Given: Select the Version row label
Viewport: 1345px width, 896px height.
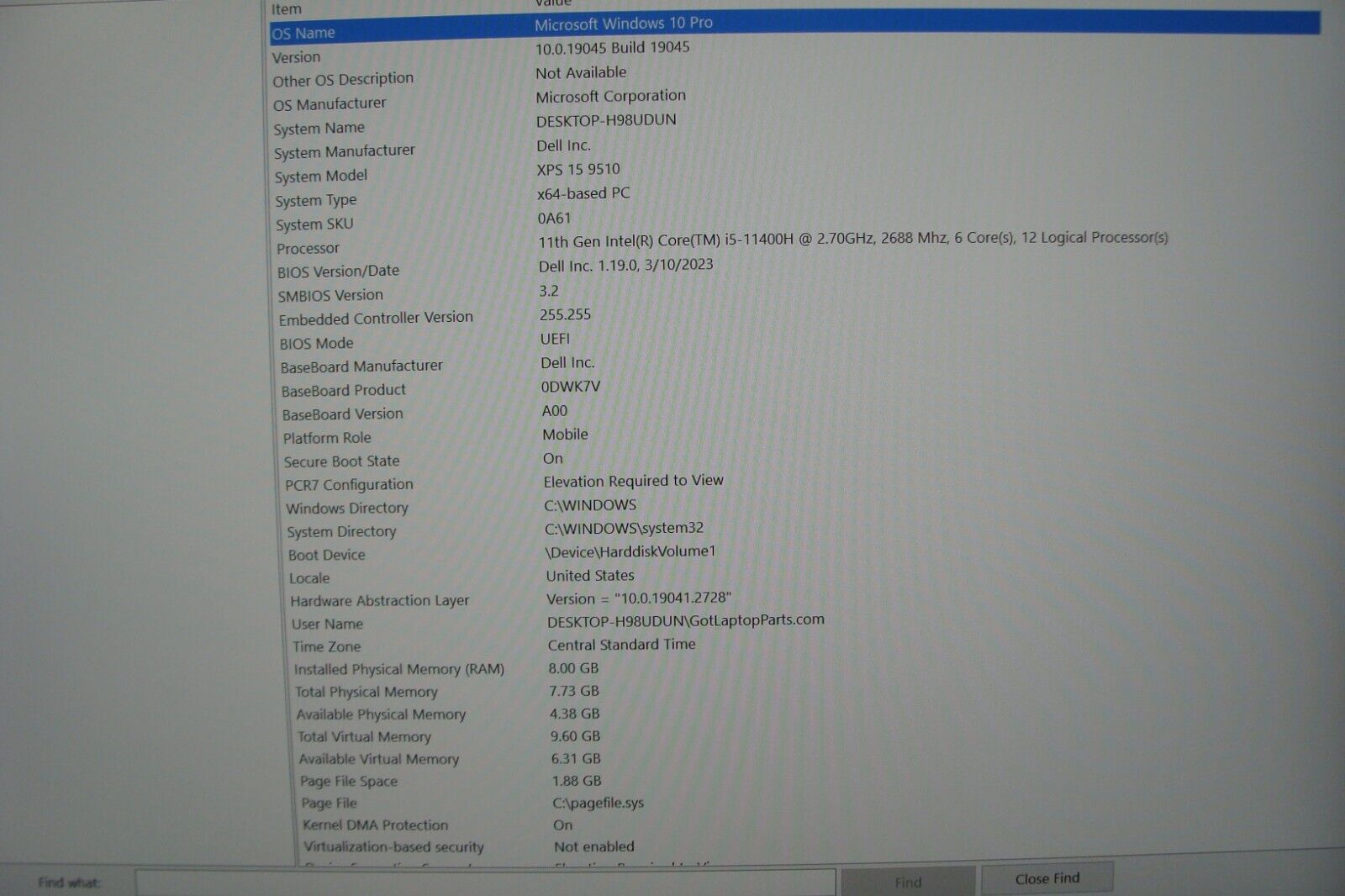Looking at the screenshot, I should 296,57.
